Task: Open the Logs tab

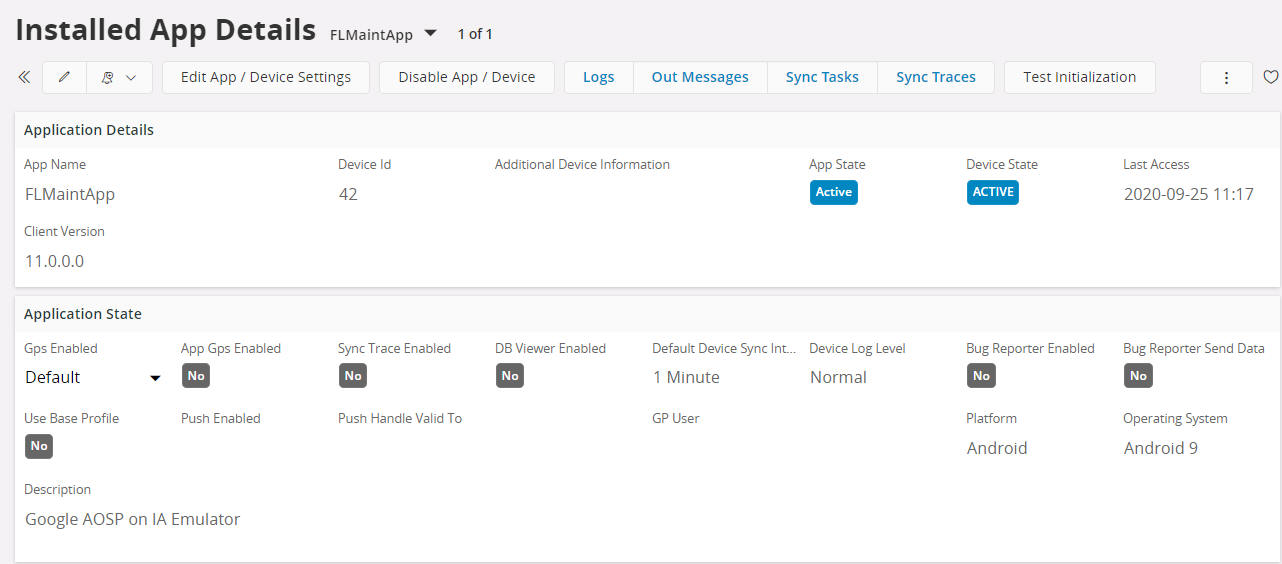Action: [x=598, y=77]
